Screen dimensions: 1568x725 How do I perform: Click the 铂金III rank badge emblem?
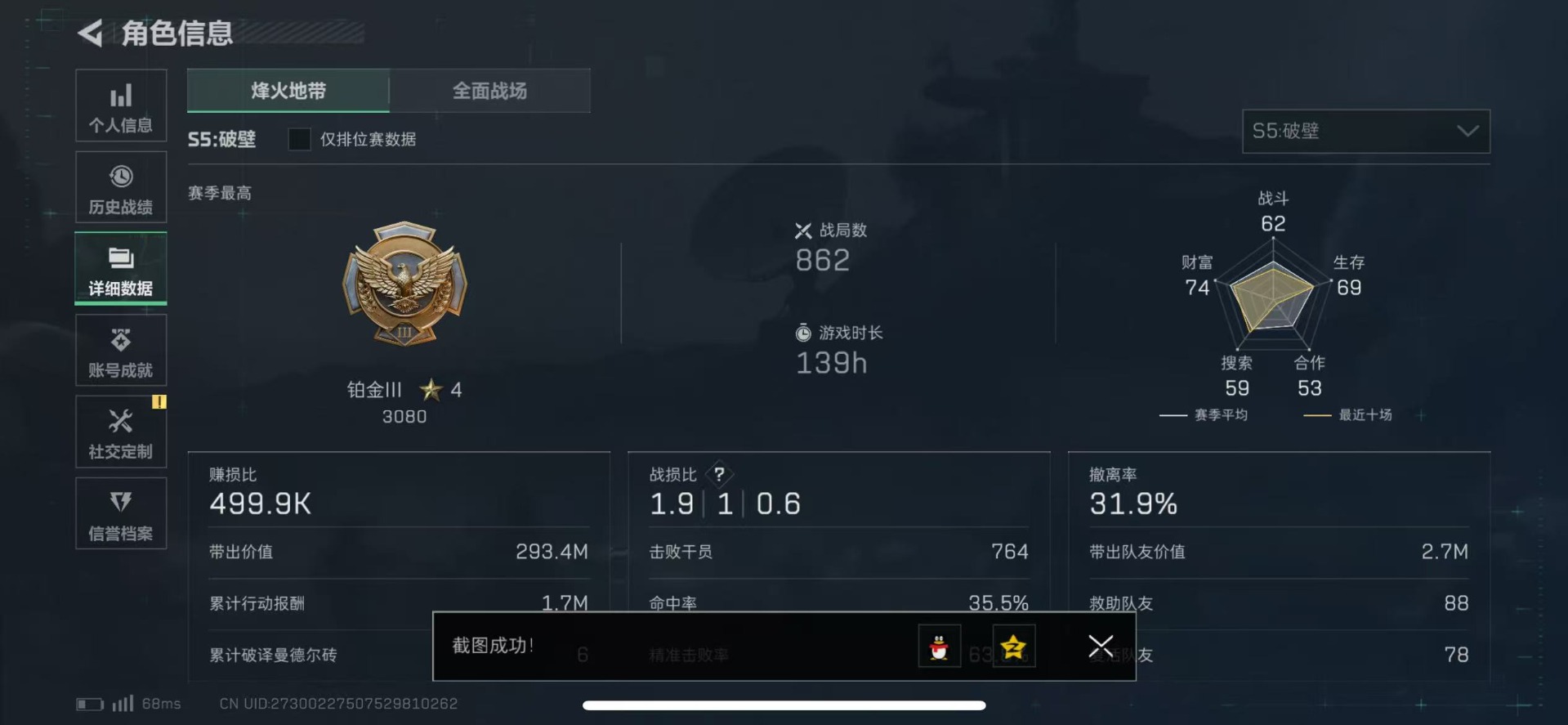coord(404,284)
